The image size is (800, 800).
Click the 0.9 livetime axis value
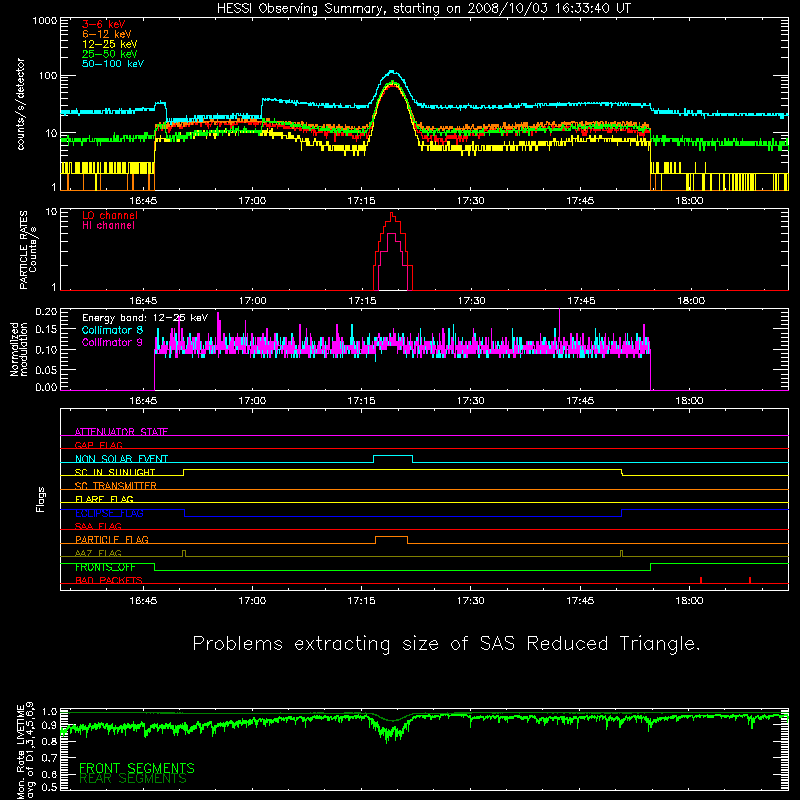(x=49, y=726)
